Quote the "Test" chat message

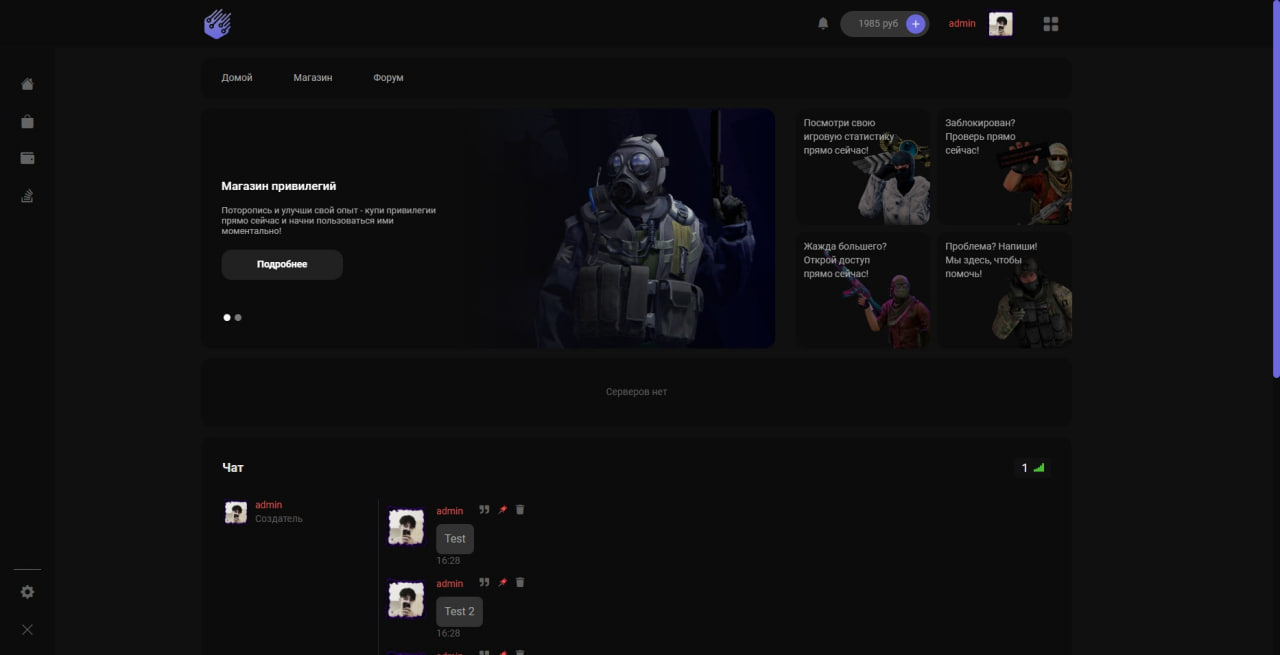pyautogui.click(x=484, y=510)
